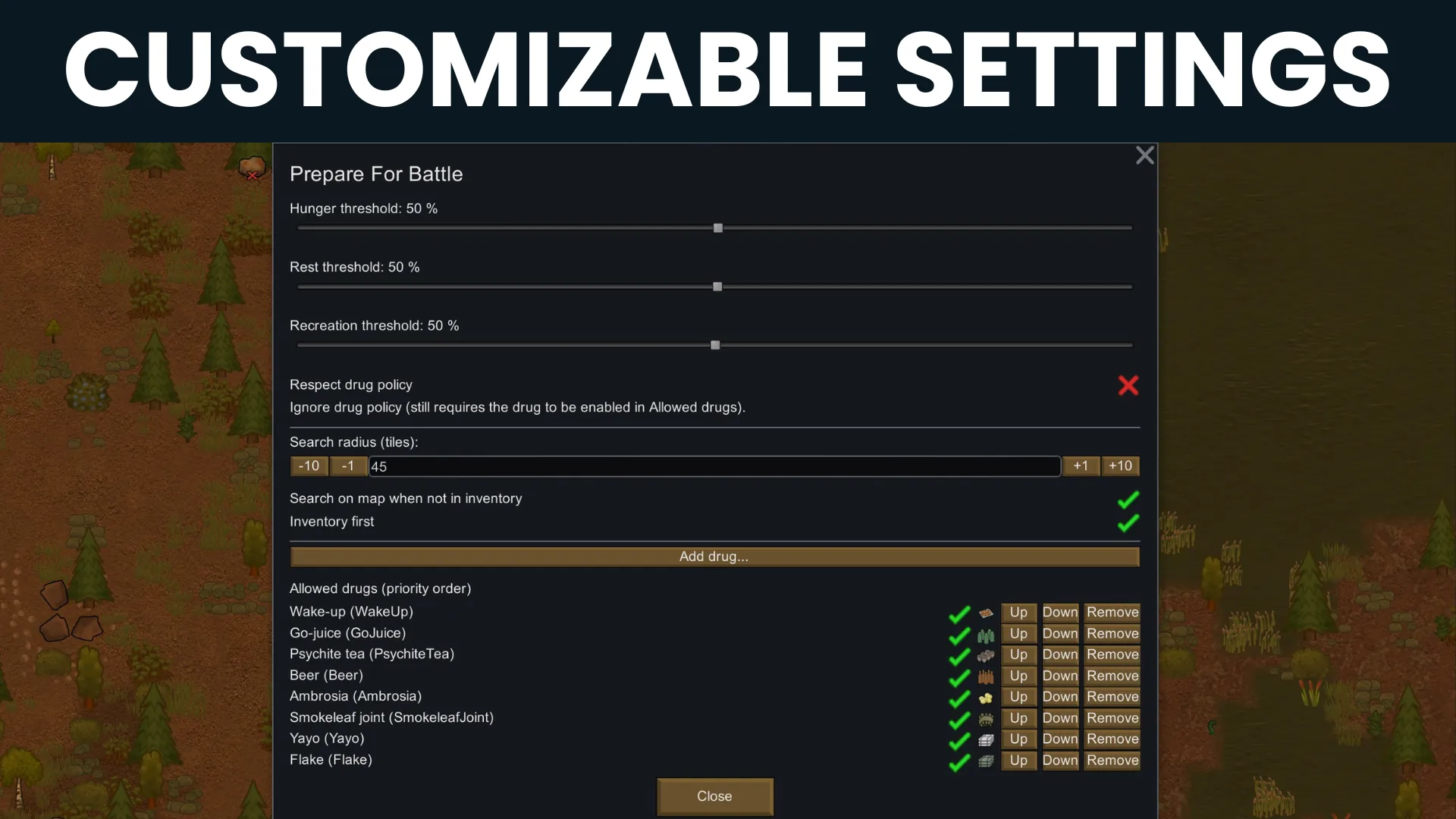Viewport: 1456px width, 819px height.
Task: Click the Go-juice drug item icon
Action: coord(986,635)
